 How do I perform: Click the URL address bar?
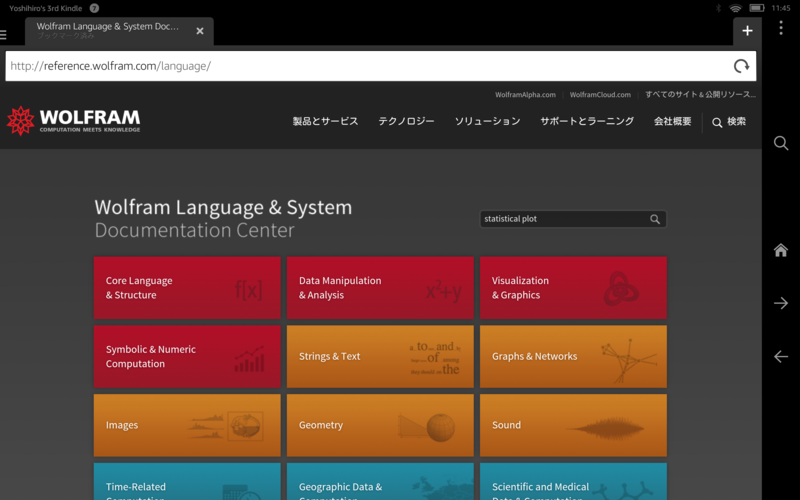tap(381, 66)
